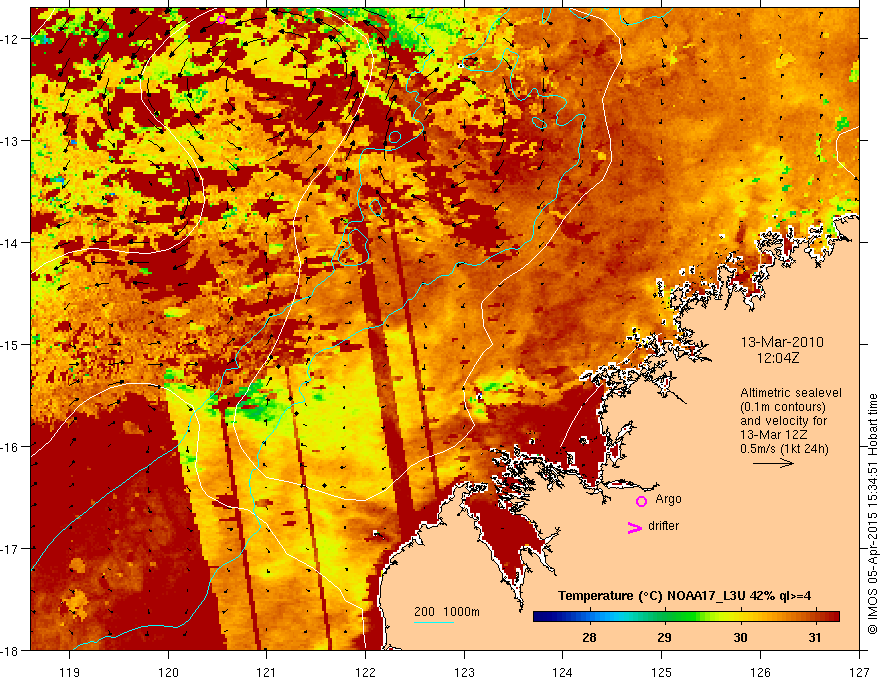Click the 0.5m/s (1kt 24h) label

pos(784,449)
